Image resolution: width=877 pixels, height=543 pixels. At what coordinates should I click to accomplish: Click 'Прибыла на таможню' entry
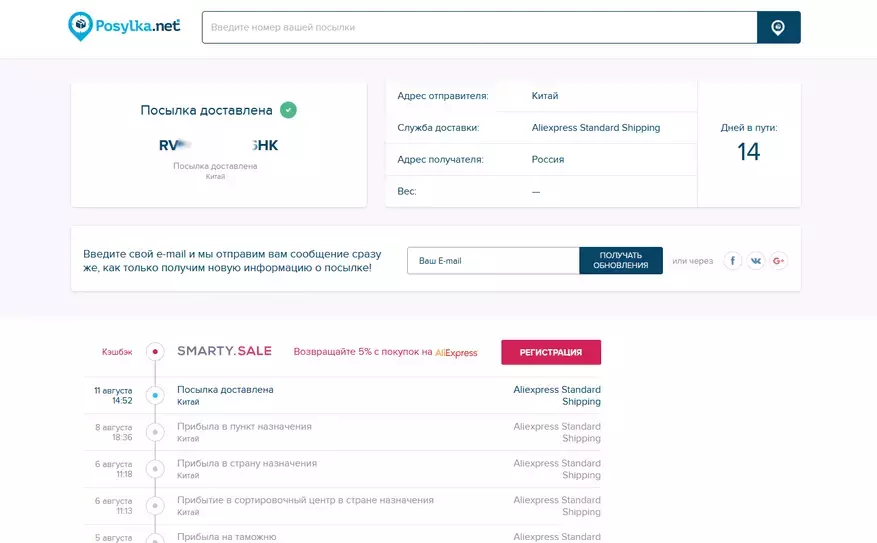pyautogui.click(x=227, y=537)
